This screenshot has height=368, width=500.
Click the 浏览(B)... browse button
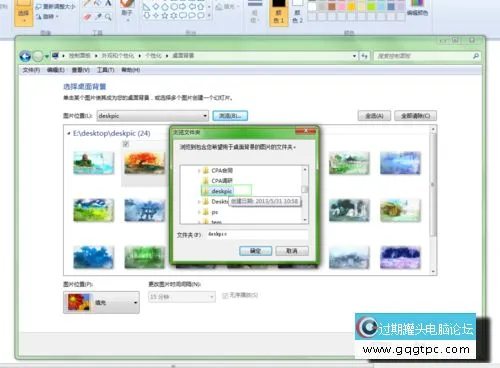coord(230,116)
